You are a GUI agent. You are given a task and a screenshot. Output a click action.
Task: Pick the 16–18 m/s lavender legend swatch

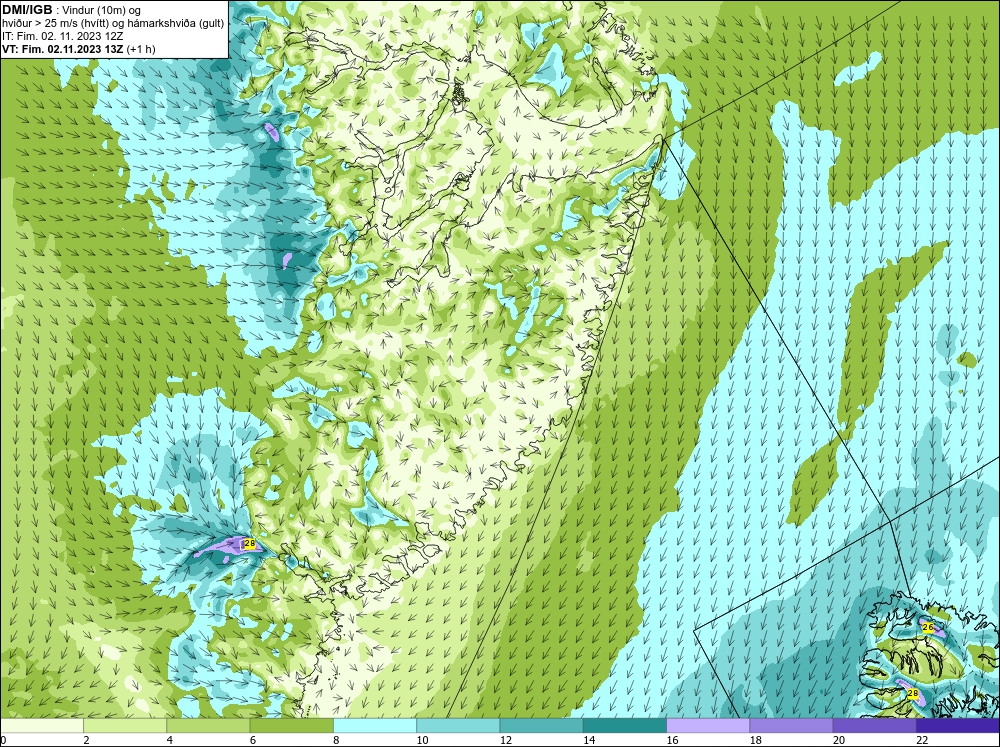(x=708, y=726)
